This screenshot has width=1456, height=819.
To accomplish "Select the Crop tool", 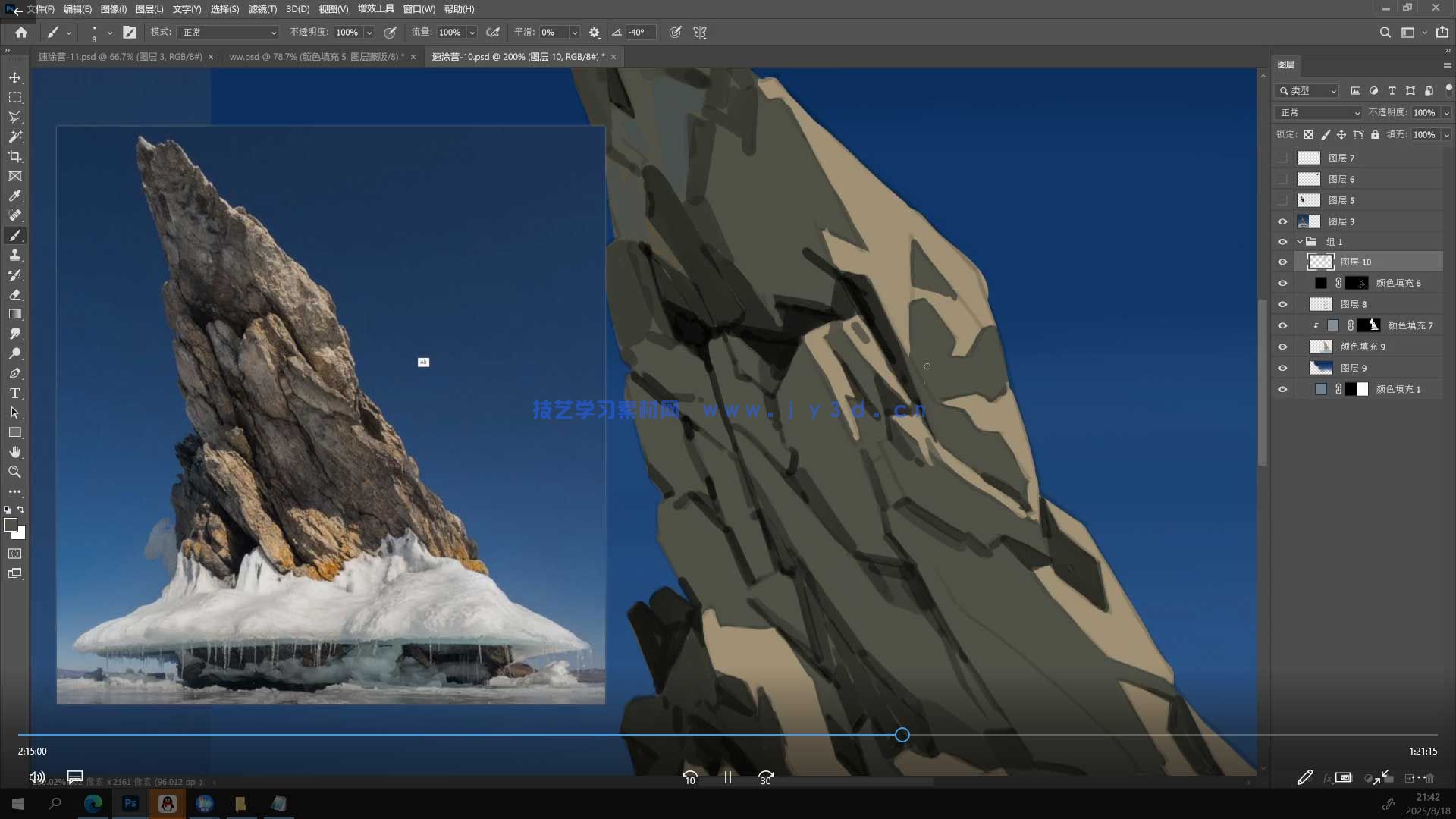I will click(x=15, y=157).
